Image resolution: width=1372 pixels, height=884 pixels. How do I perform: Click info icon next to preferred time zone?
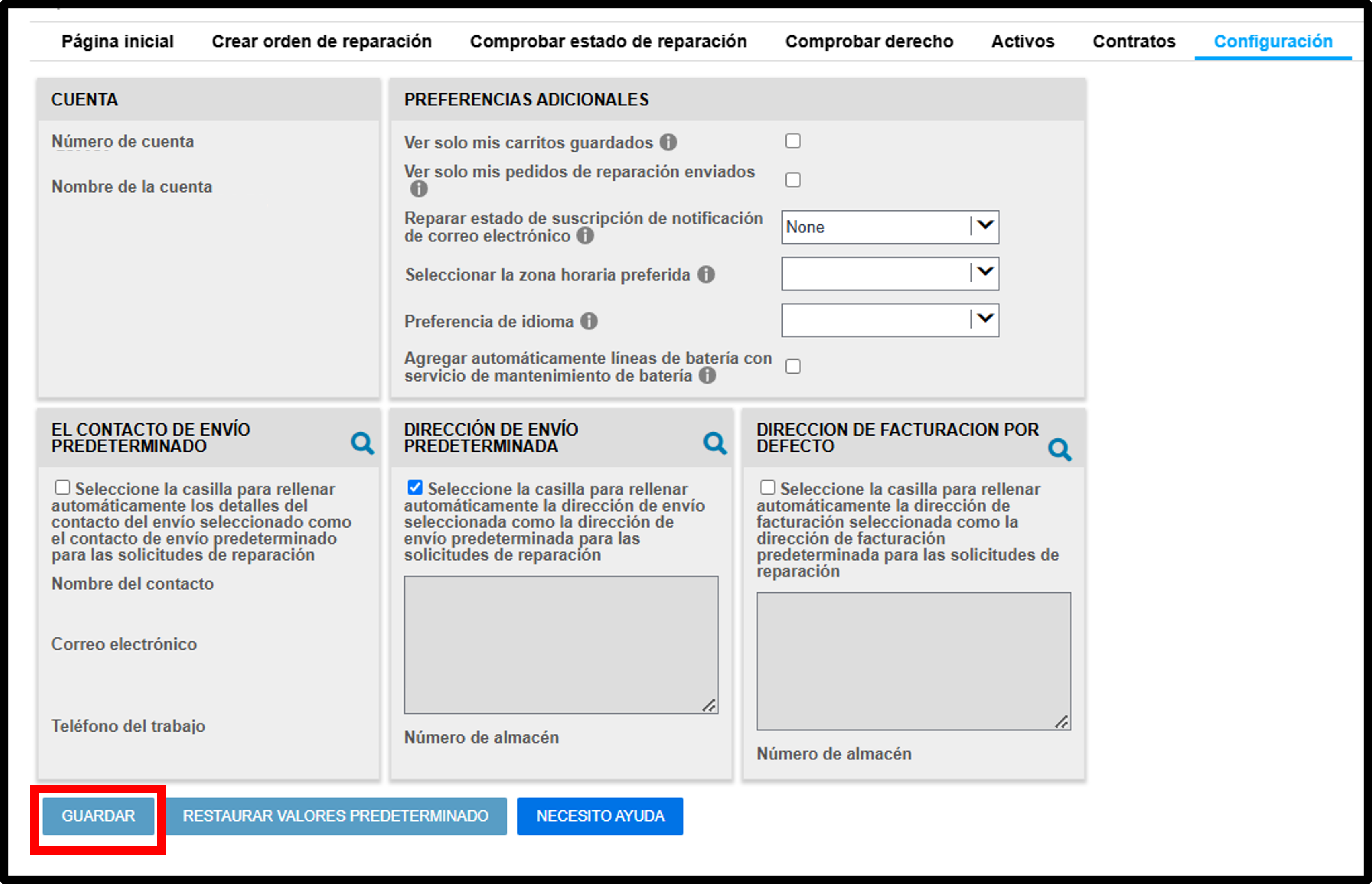(x=706, y=274)
